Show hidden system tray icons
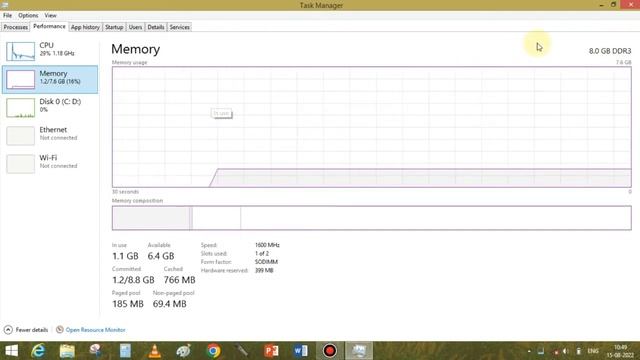The width and height of the screenshot is (640, 360). pos(529,351)
